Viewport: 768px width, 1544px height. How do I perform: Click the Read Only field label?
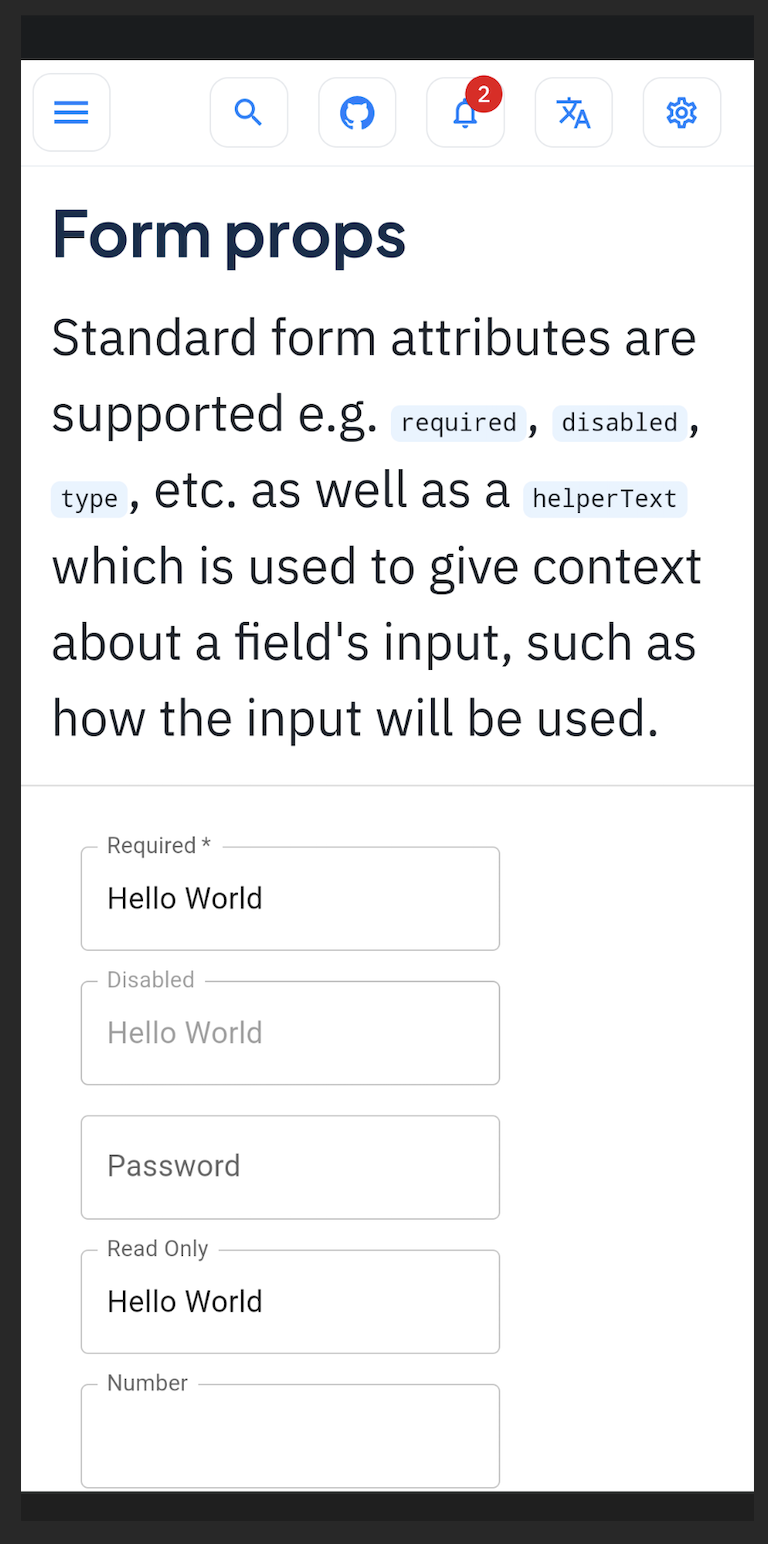click(x=158, y=1248)
